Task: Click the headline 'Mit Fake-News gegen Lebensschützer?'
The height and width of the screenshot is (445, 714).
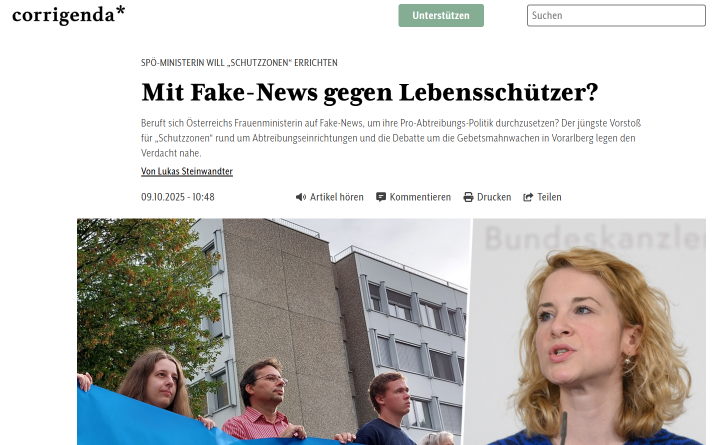Action: [370, 92]
